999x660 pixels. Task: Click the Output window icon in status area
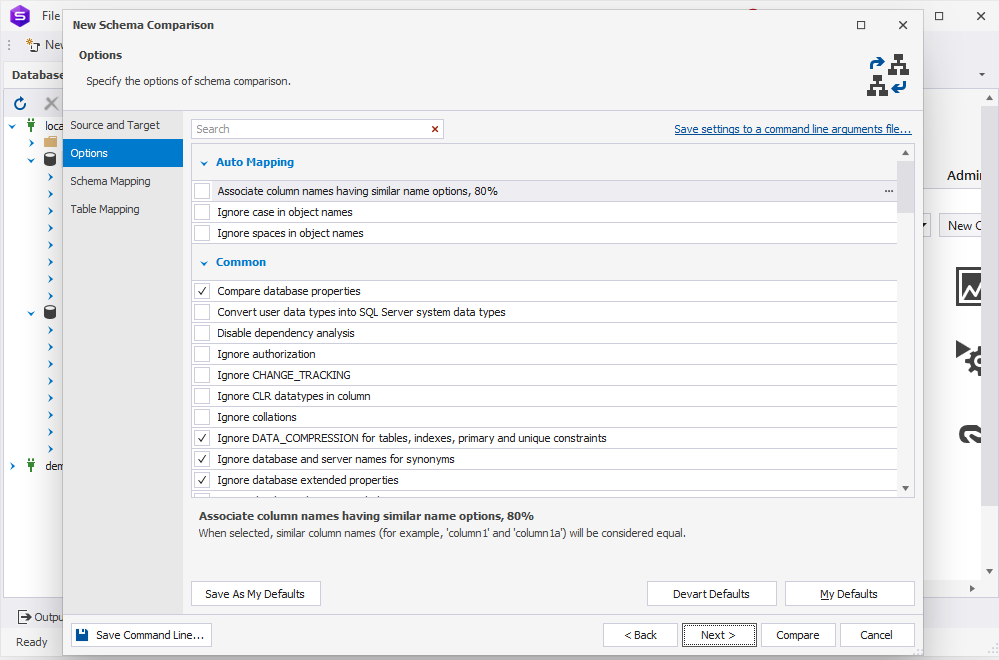(x=25, y=617)
